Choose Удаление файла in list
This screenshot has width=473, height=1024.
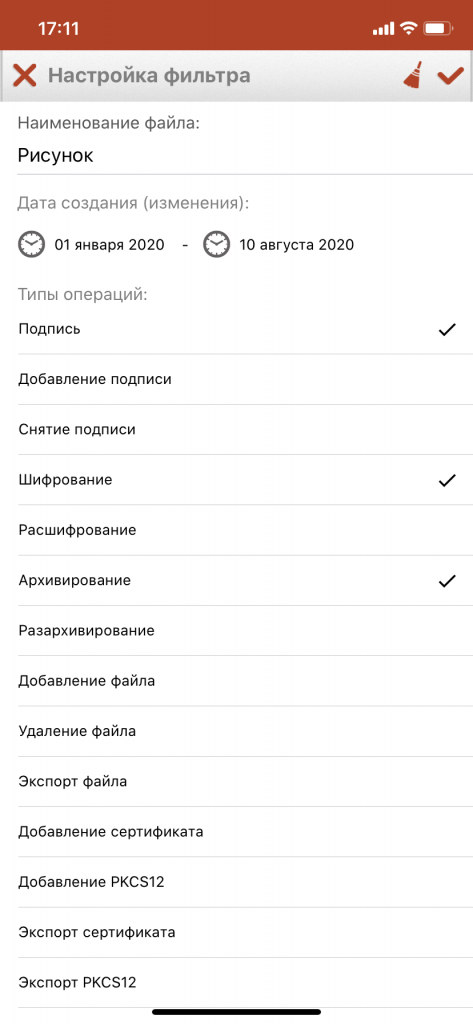[236, 731]
